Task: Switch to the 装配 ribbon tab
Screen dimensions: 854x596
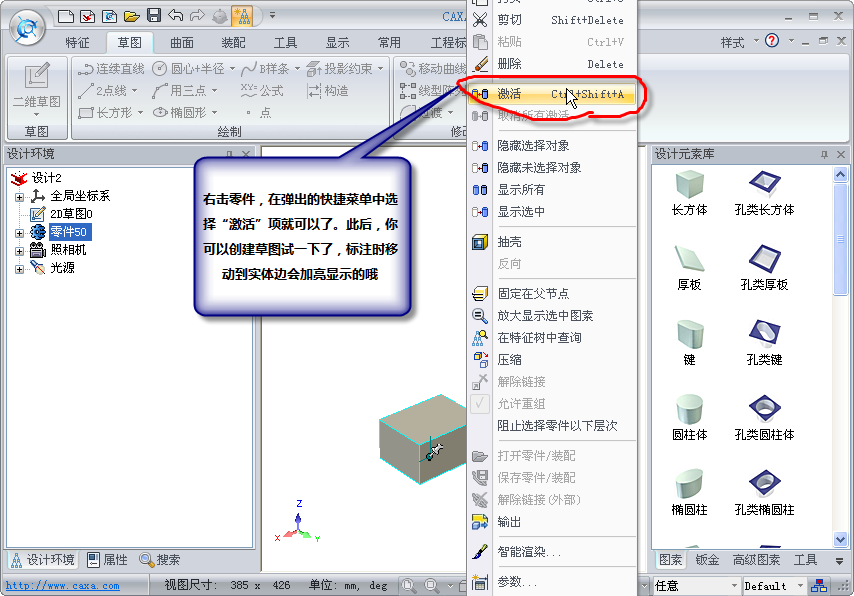Action: 233,42
